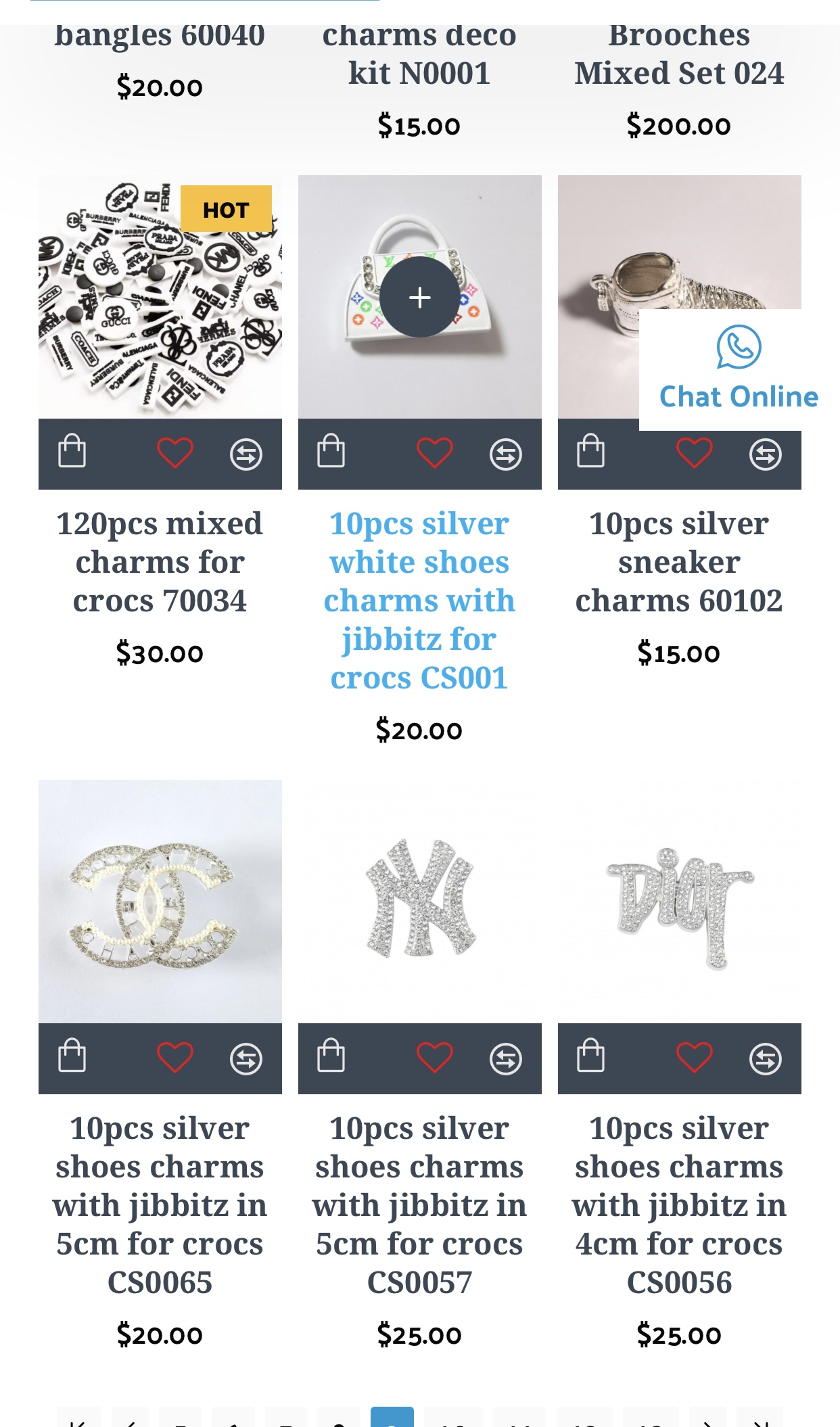The height and width of the screenshot is (1427, 840).
Task: View the NY rhinestone charm product image
Action: (x=420, y=902)
